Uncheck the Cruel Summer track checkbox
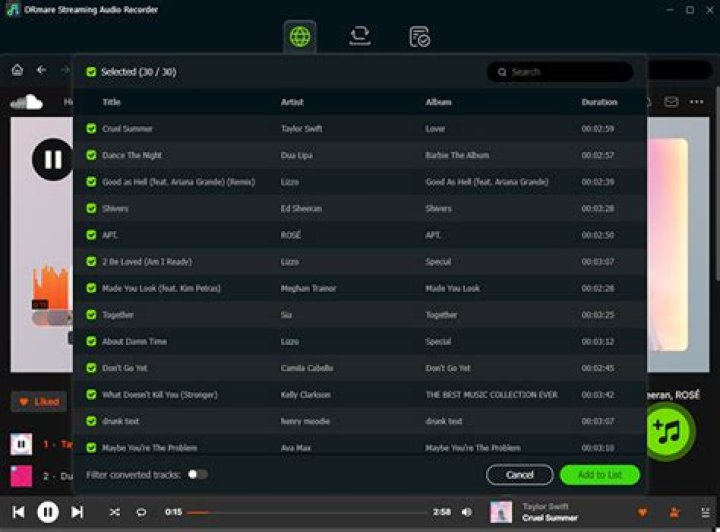This screenshot has height=532, width=720. click(91, 129)
